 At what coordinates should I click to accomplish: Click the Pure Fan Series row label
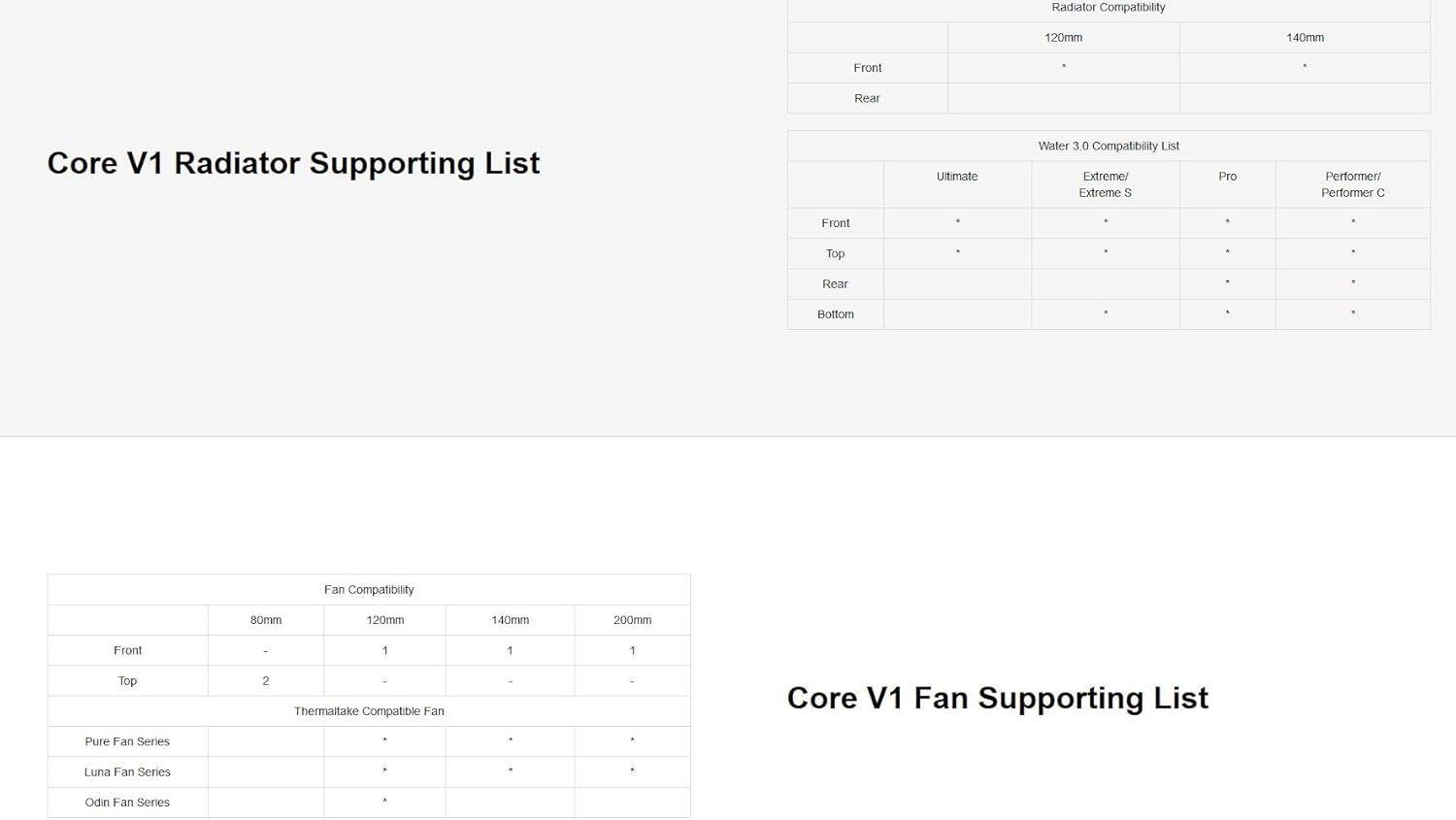click(127, 741)
